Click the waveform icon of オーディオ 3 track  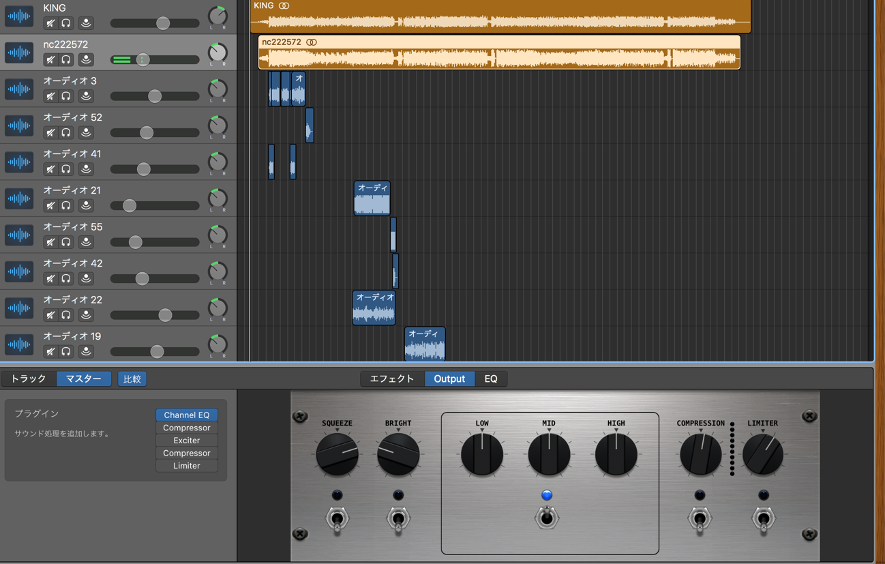pyautogui.click(x=19, y=89)
